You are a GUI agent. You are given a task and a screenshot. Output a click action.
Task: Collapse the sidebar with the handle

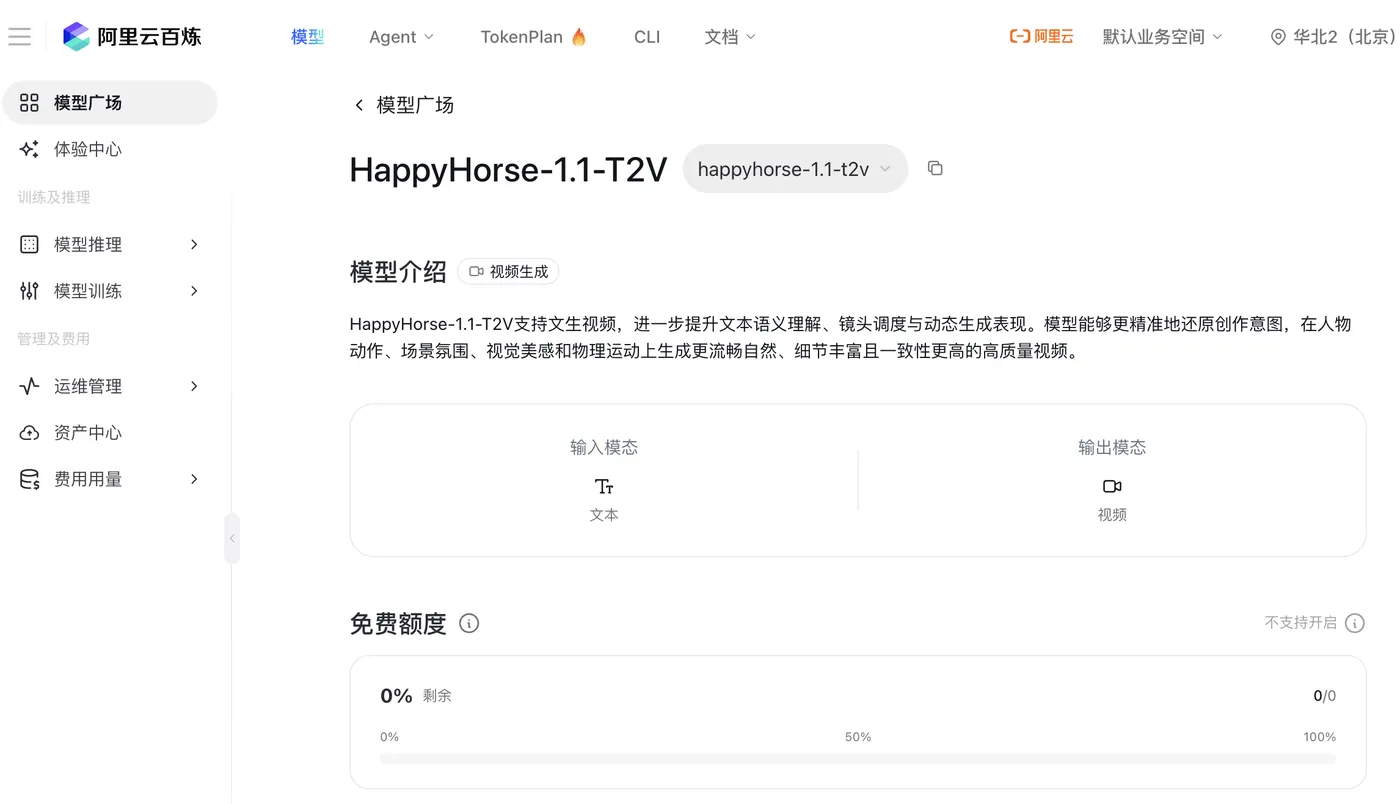click(x=232, y=538)
